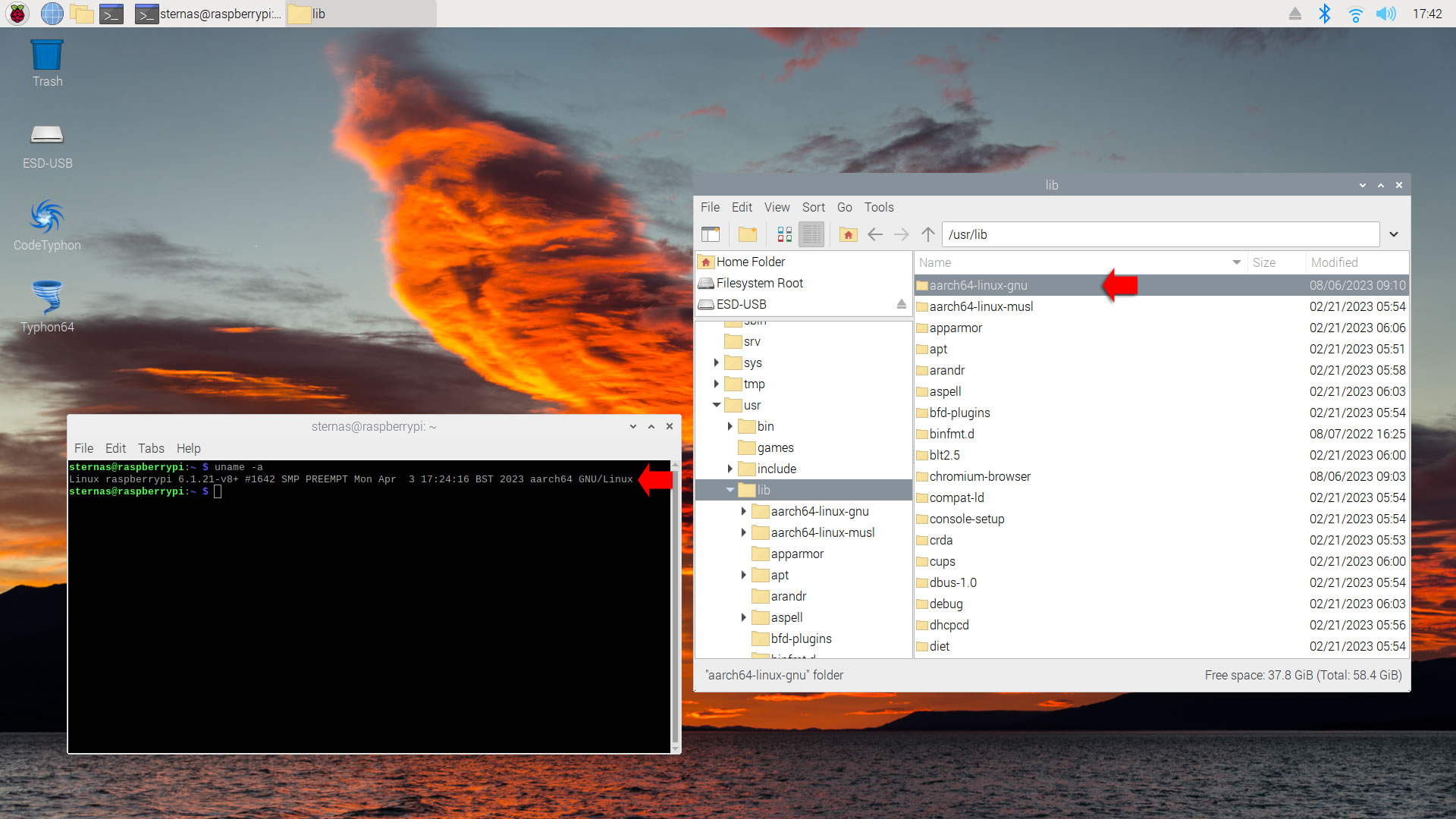
Task: Select dbus-1.0 folder in file list
Action: pos(1161,582)
